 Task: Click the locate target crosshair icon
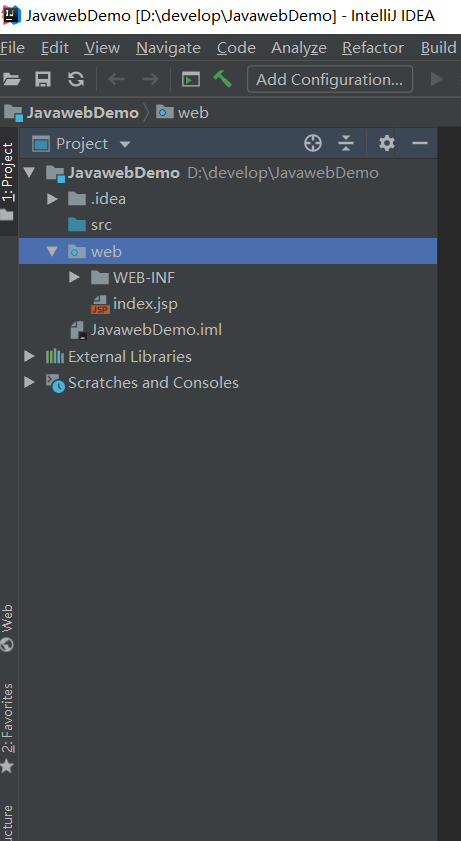(313, 143)
